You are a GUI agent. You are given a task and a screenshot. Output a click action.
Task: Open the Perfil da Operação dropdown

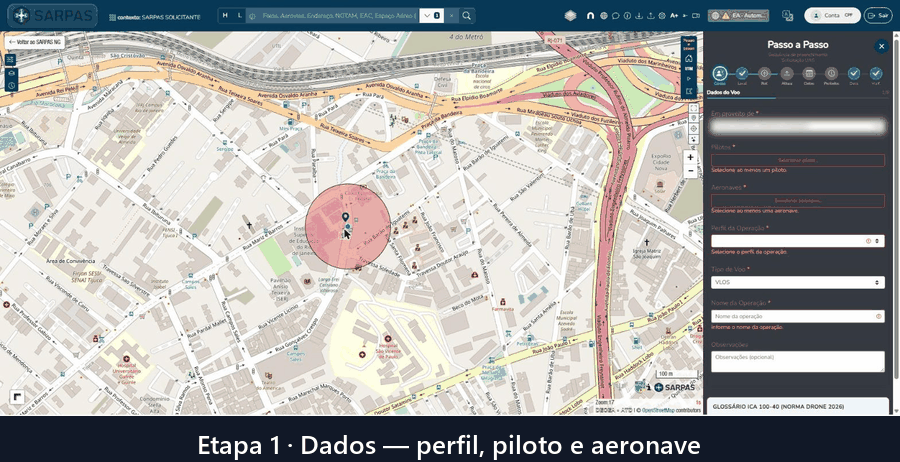(798, 241)
